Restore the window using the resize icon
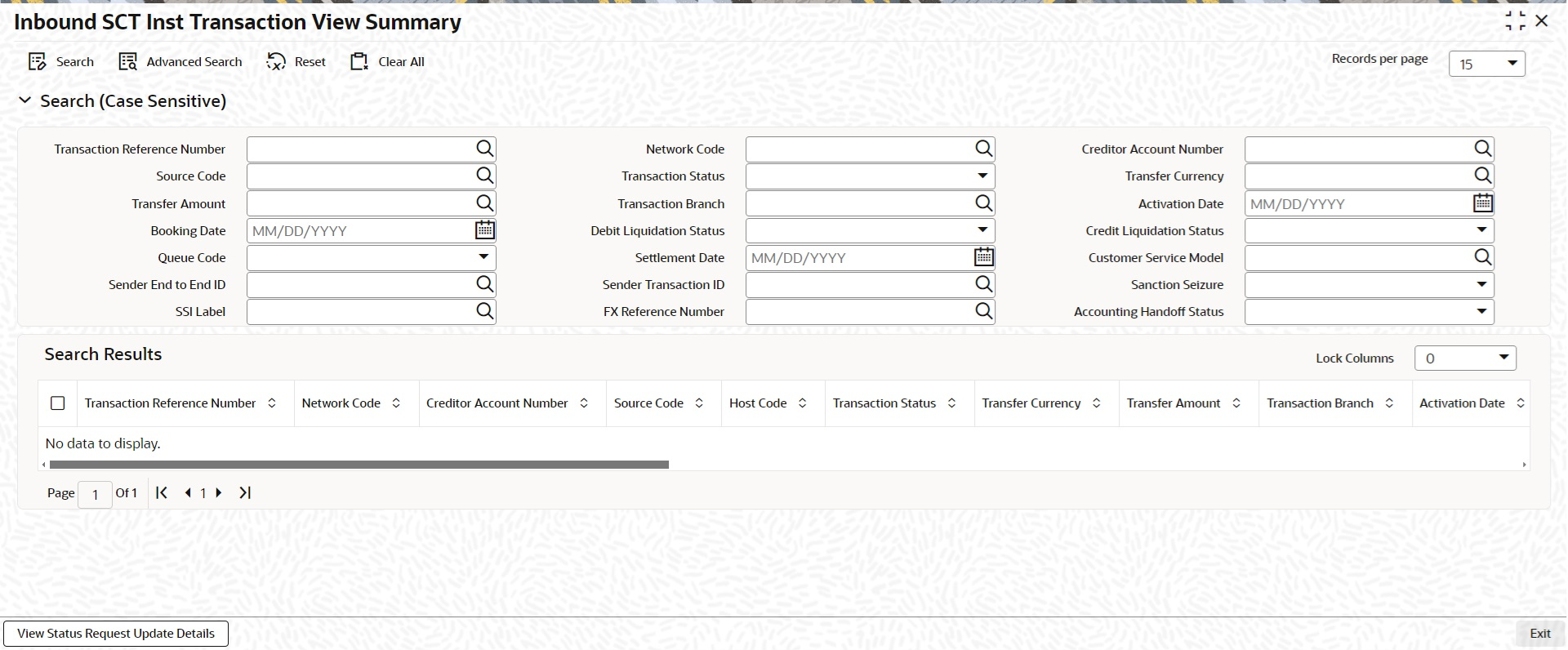Viewport: 1568px width, 650px height. coord(1516,21)
